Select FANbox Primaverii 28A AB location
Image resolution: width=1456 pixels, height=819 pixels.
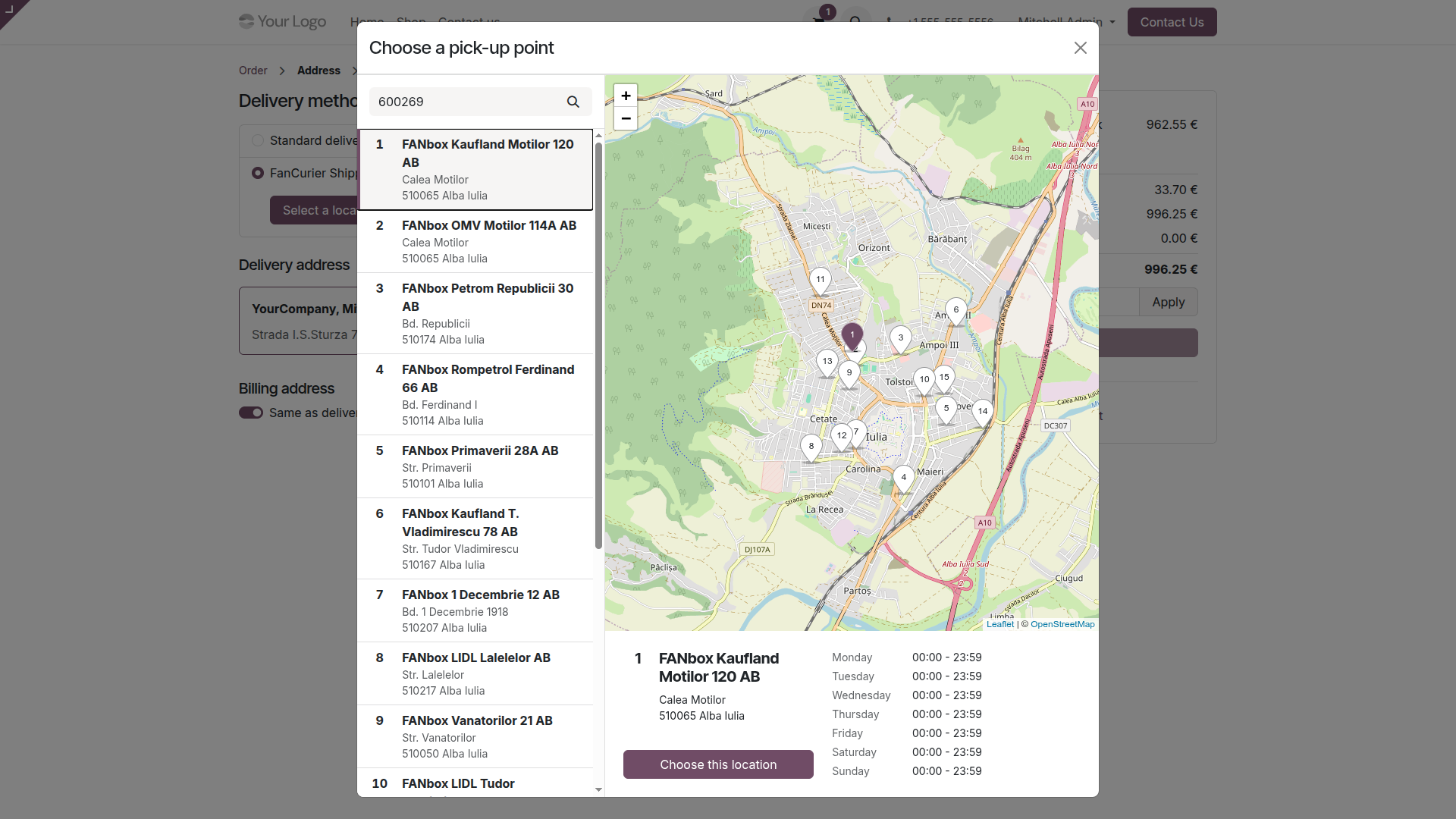click(x=475, y=466)
